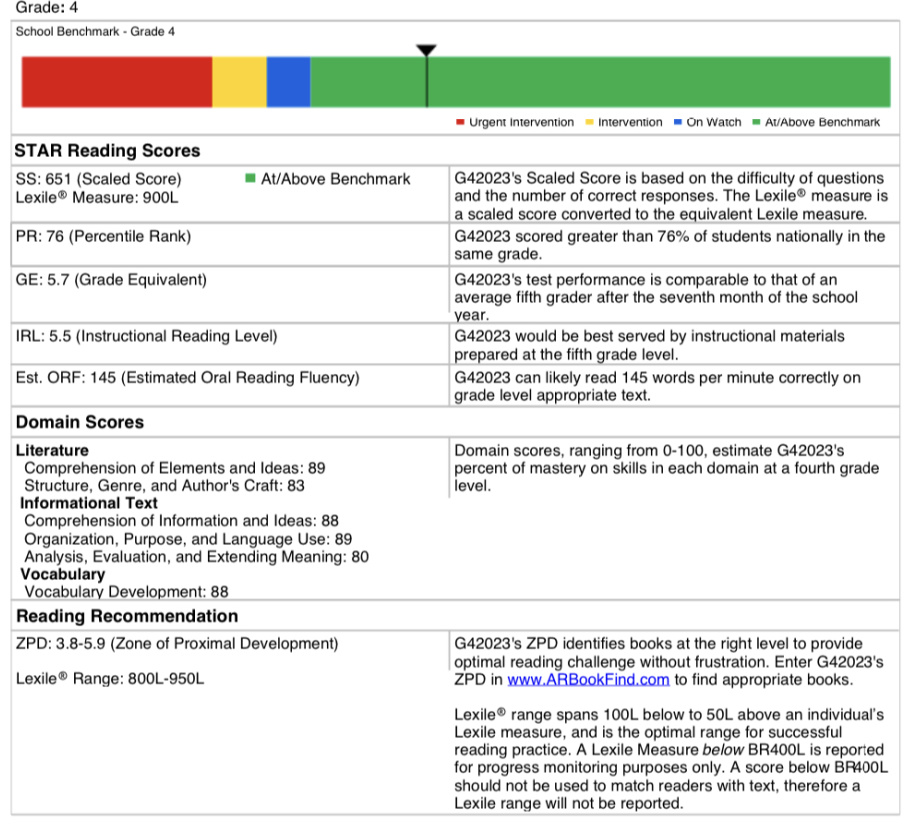Click 'Lexile Range: 800L-950L' text

109,679
